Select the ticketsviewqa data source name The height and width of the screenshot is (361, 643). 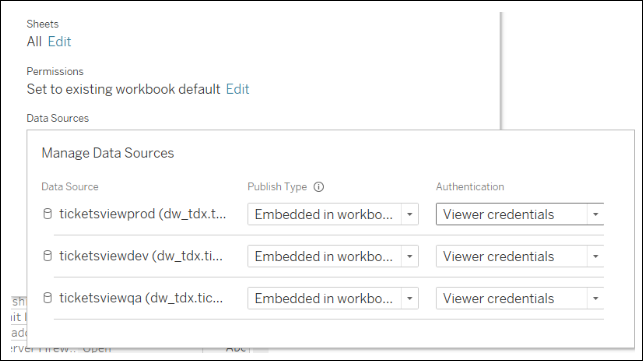point(141,298)
